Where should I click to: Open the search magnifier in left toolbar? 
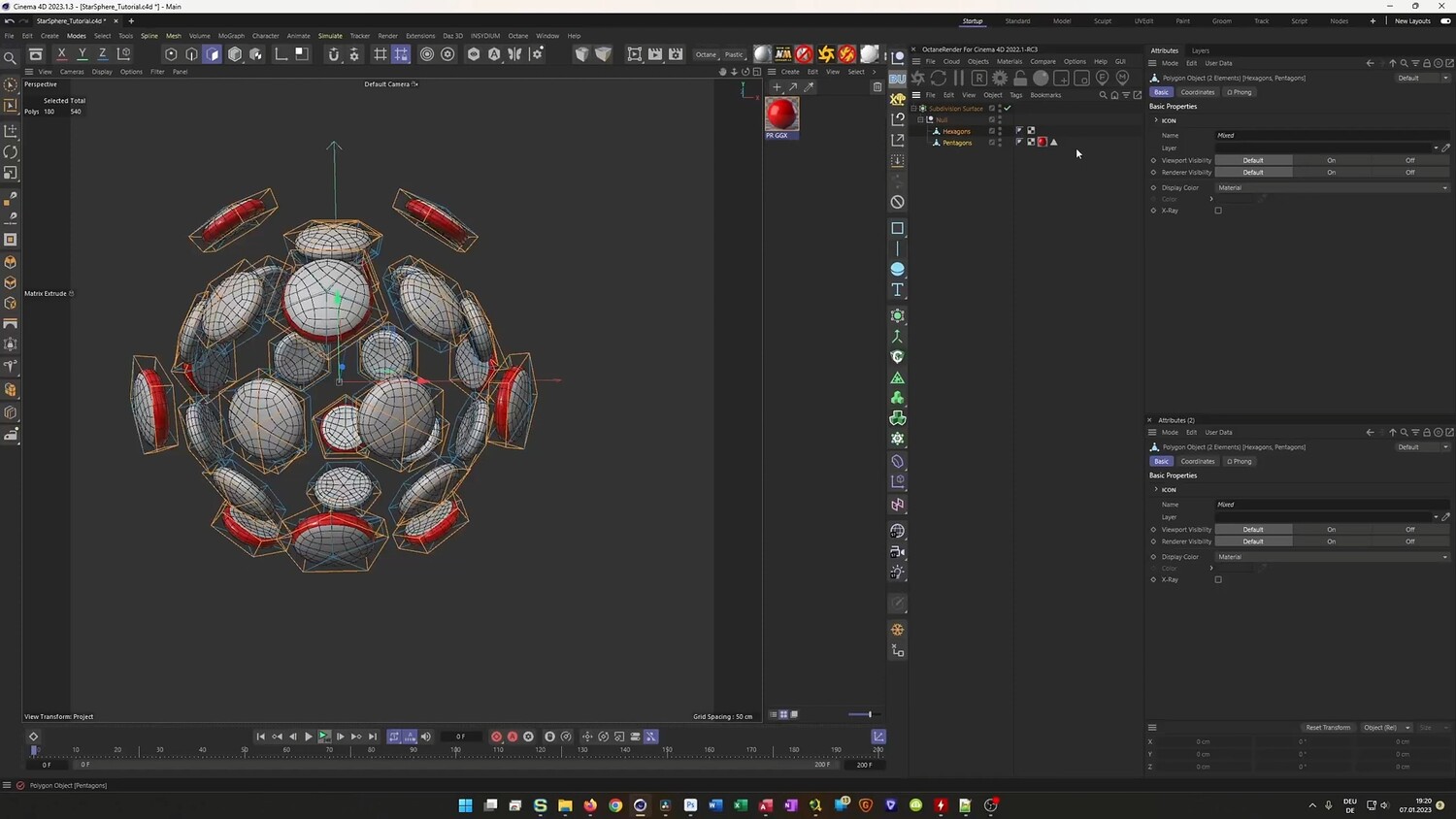point(11,58)
